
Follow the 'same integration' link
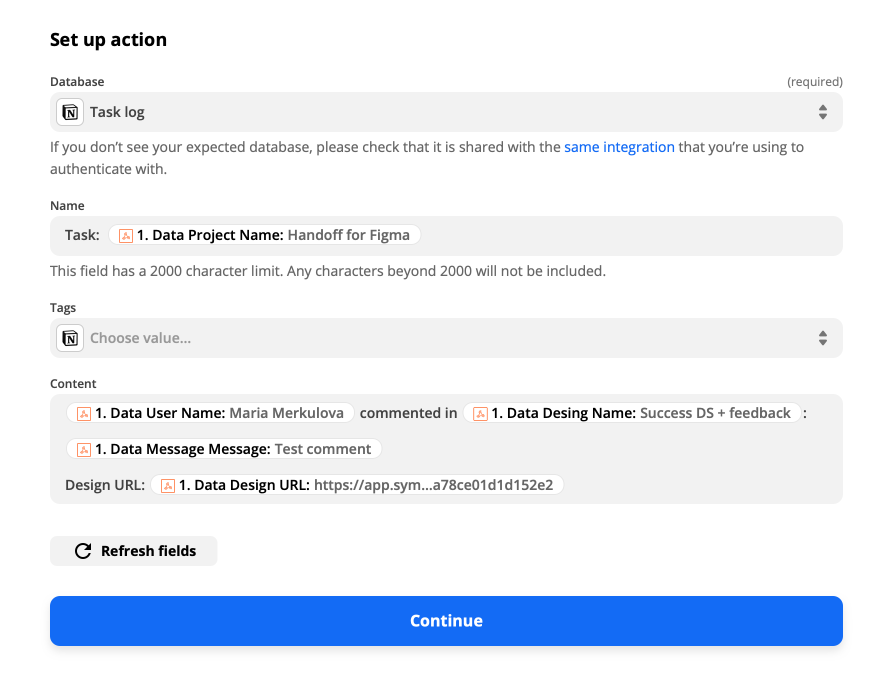(619, 147)
